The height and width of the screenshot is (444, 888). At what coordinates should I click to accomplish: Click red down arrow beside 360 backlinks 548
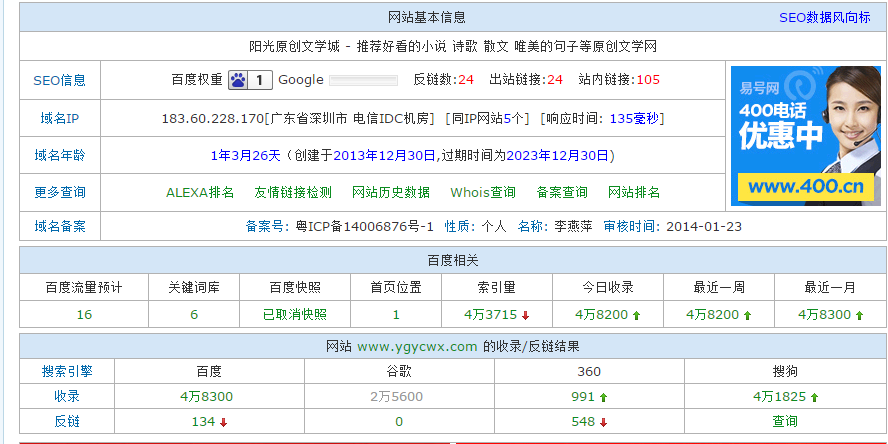click(603, 422)
